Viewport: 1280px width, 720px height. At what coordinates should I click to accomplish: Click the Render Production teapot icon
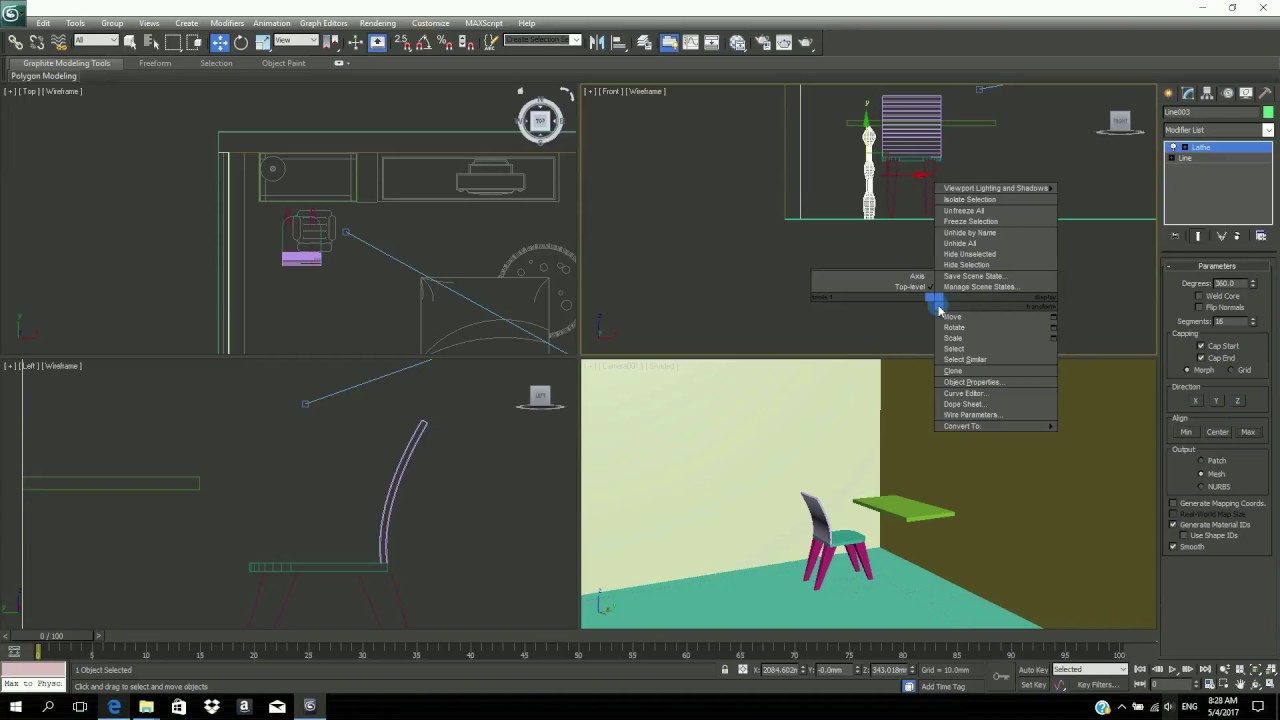(806, 42)
